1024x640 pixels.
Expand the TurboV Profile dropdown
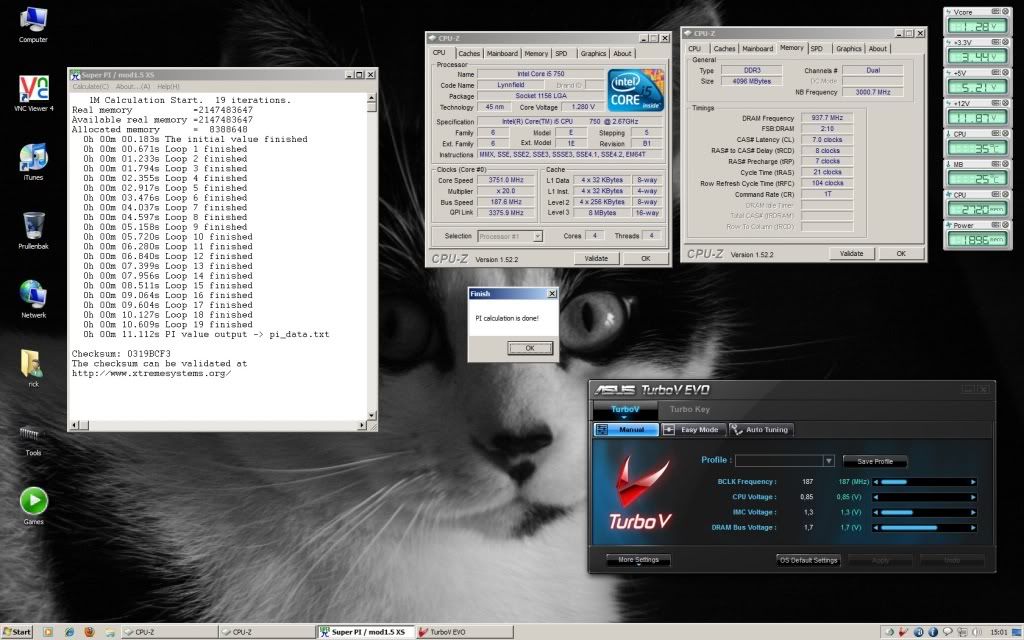tap(828, 461)
